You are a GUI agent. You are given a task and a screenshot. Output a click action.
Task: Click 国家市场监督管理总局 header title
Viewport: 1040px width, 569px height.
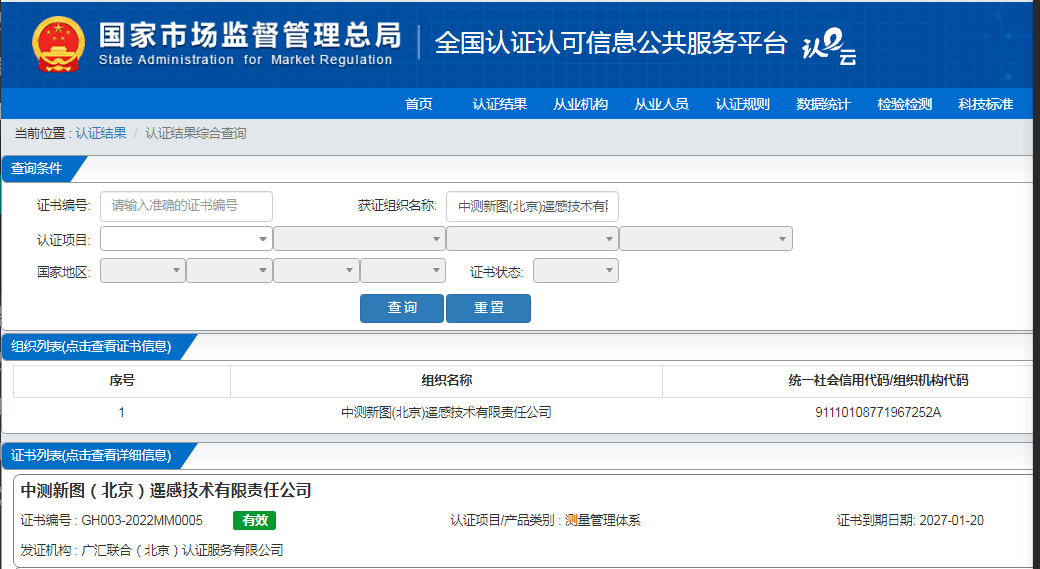[250, 35]
